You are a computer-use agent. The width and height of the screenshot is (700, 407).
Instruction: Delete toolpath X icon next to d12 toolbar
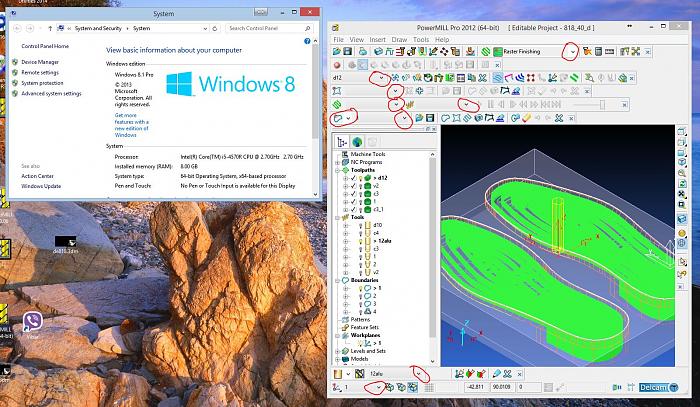(482, 78)
